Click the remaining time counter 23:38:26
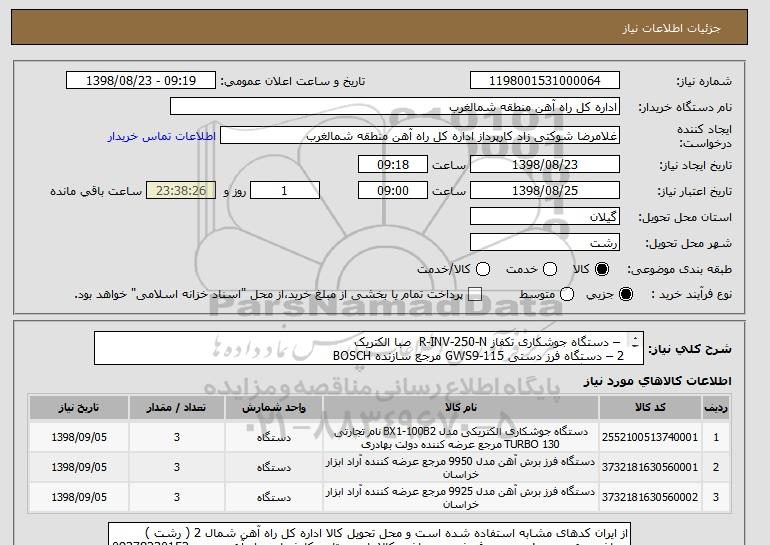Screen dimensions: 770x545 coord(181,191)
